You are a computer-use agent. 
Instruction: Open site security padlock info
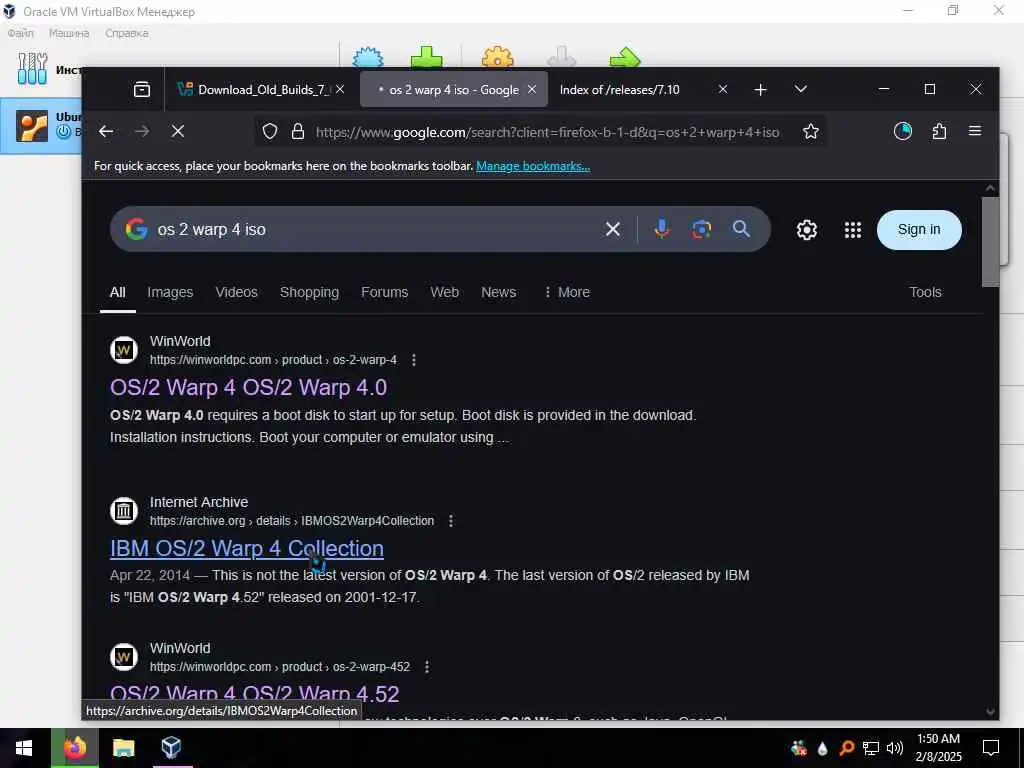point(298,132)
